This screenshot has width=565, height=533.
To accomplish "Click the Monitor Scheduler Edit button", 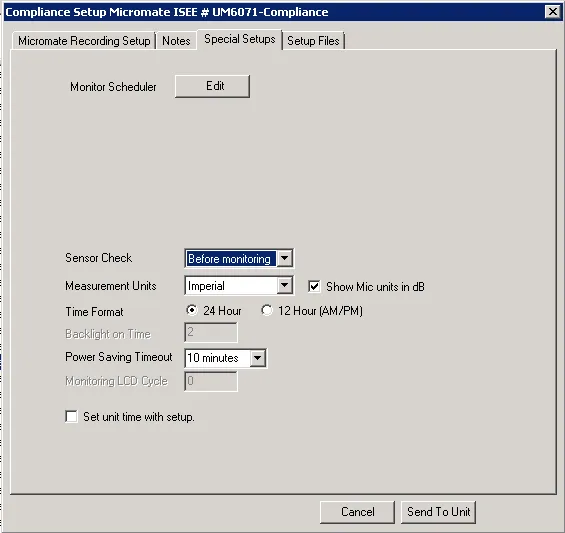I will click(x=212, y=86).
